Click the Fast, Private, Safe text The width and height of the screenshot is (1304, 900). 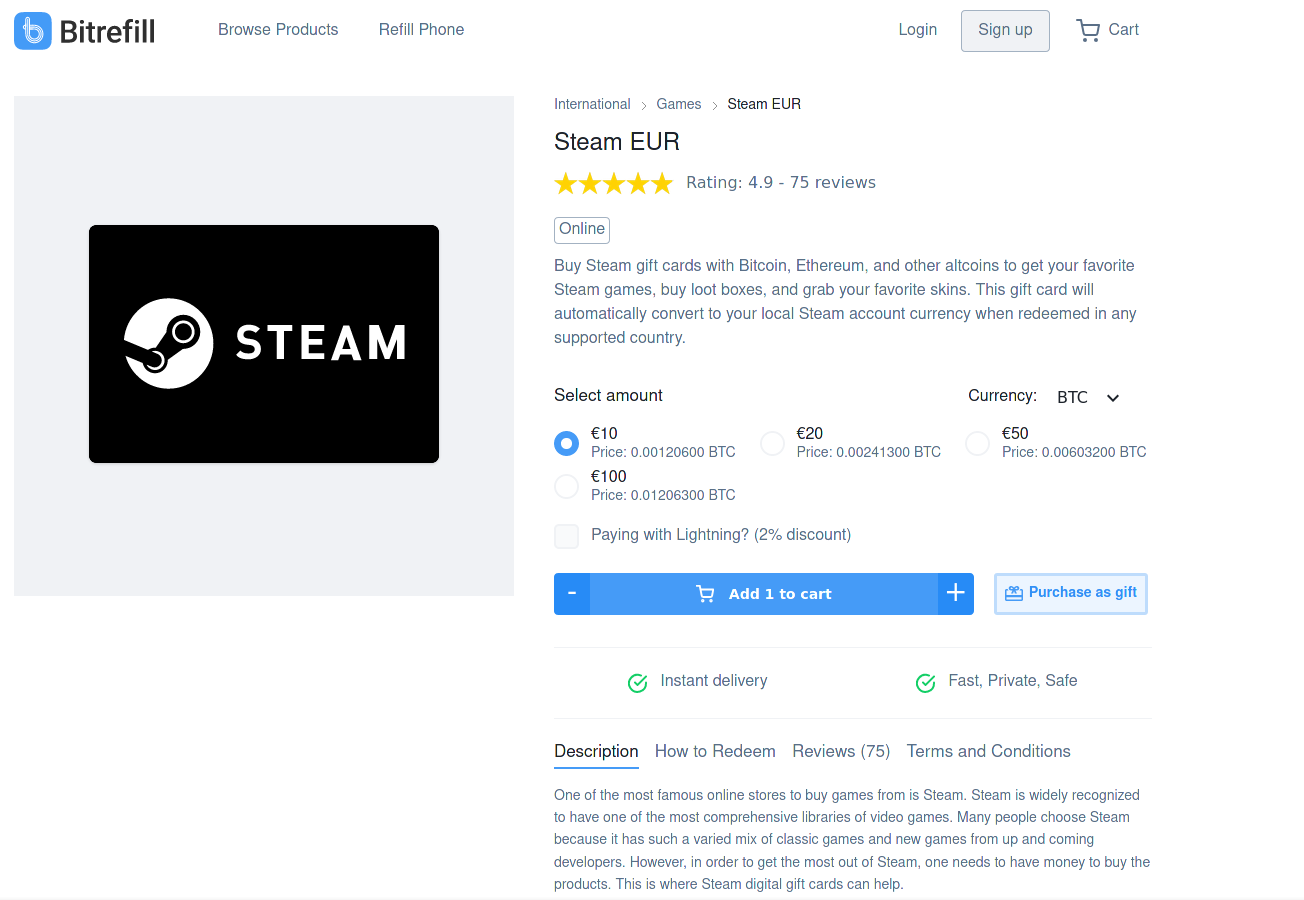[x=1013, y=681]
